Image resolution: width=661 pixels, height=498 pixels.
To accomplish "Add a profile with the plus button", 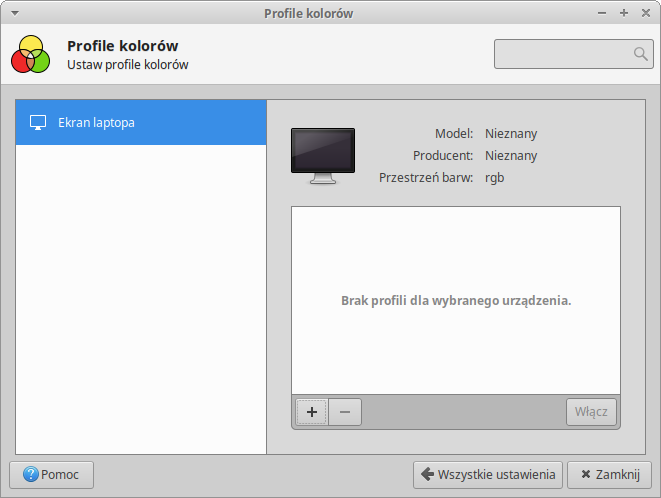I will 312,412.
